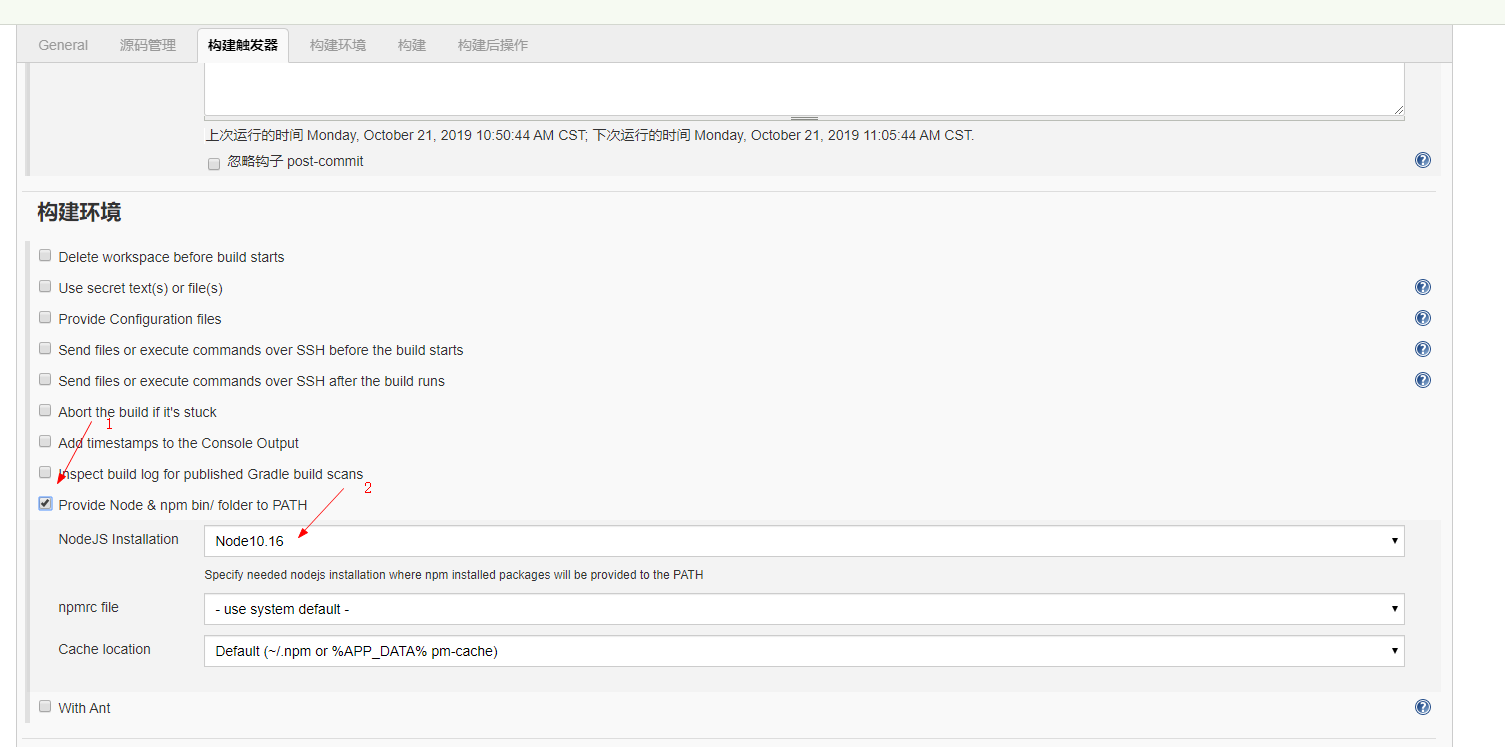This screenshot has height=747, width=1505.
Task: Enable Add timestamps to the Console Output
Action: (x=45, y=442)
